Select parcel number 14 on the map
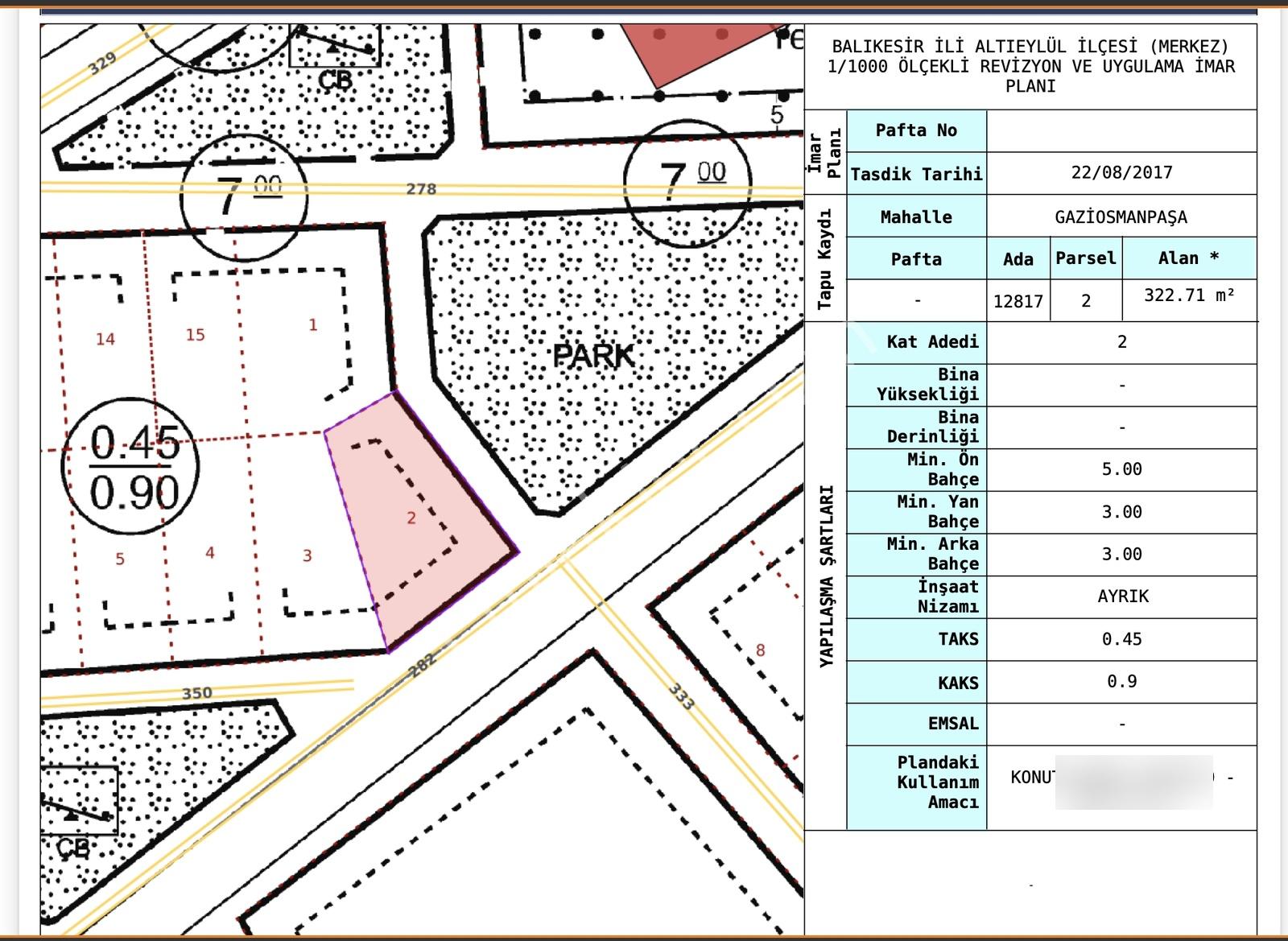The image size is (1288, 941). point(105,339)
